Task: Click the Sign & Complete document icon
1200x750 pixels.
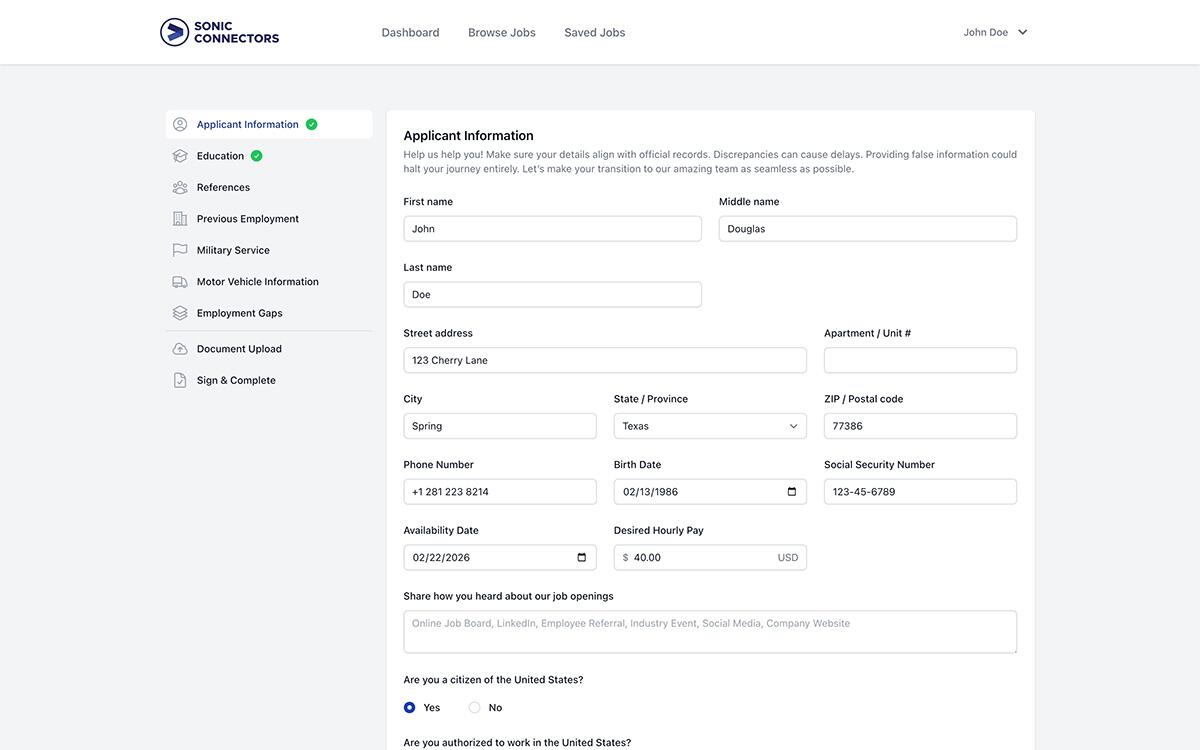Action: (x=179, y=379)
